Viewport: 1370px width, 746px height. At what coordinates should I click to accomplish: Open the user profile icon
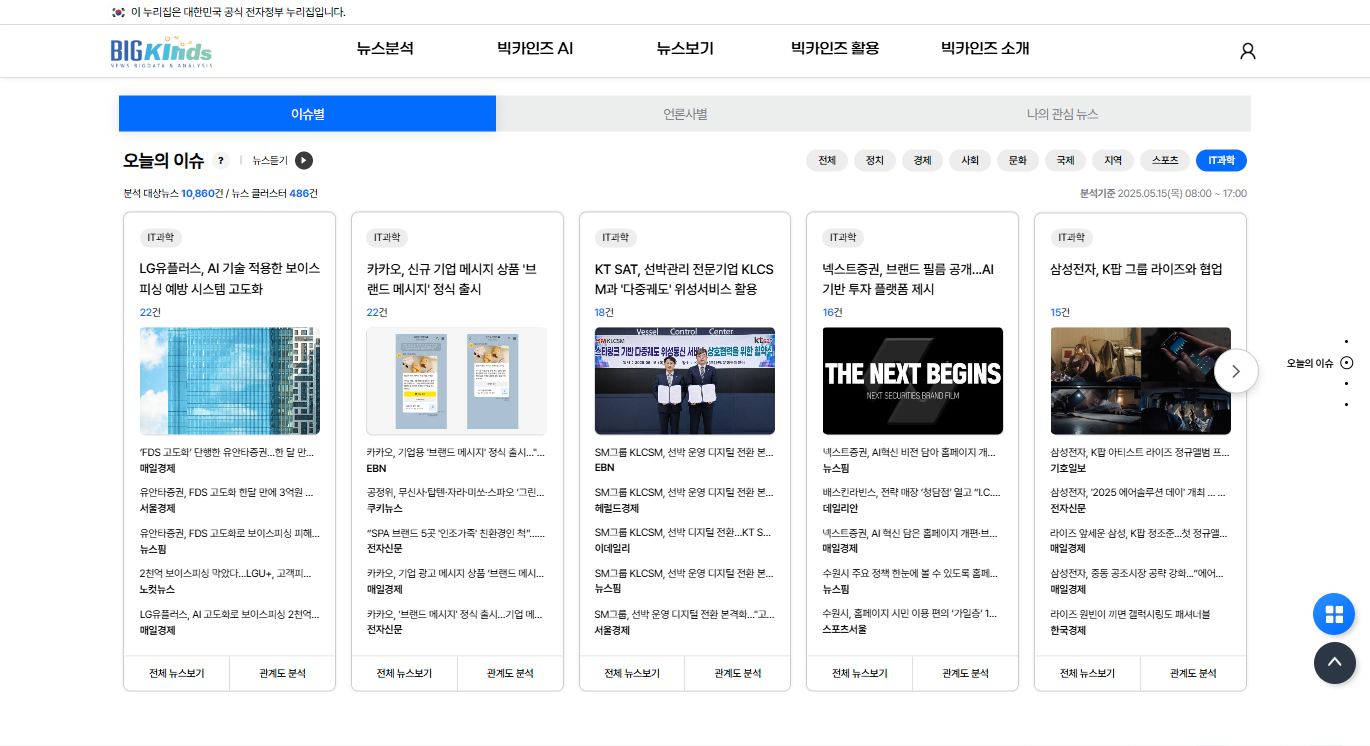(x=1247, y=51)
